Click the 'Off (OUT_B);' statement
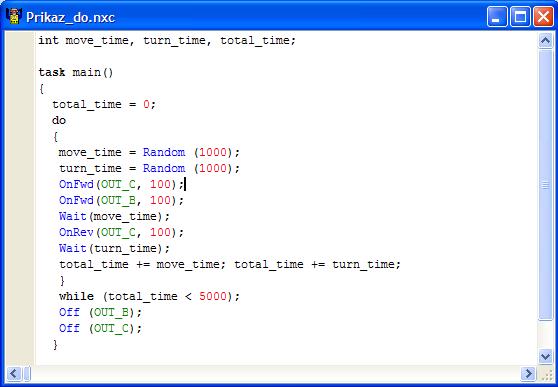Viewport: 558px width, 387px height. click(x=100, y=313)
